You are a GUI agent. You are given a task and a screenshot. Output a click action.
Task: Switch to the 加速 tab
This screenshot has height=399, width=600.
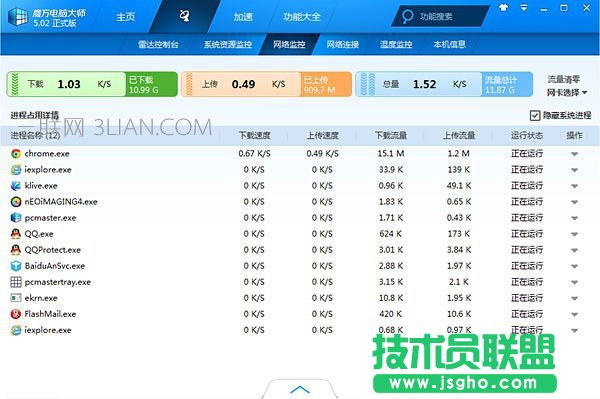tap(243, 17)
